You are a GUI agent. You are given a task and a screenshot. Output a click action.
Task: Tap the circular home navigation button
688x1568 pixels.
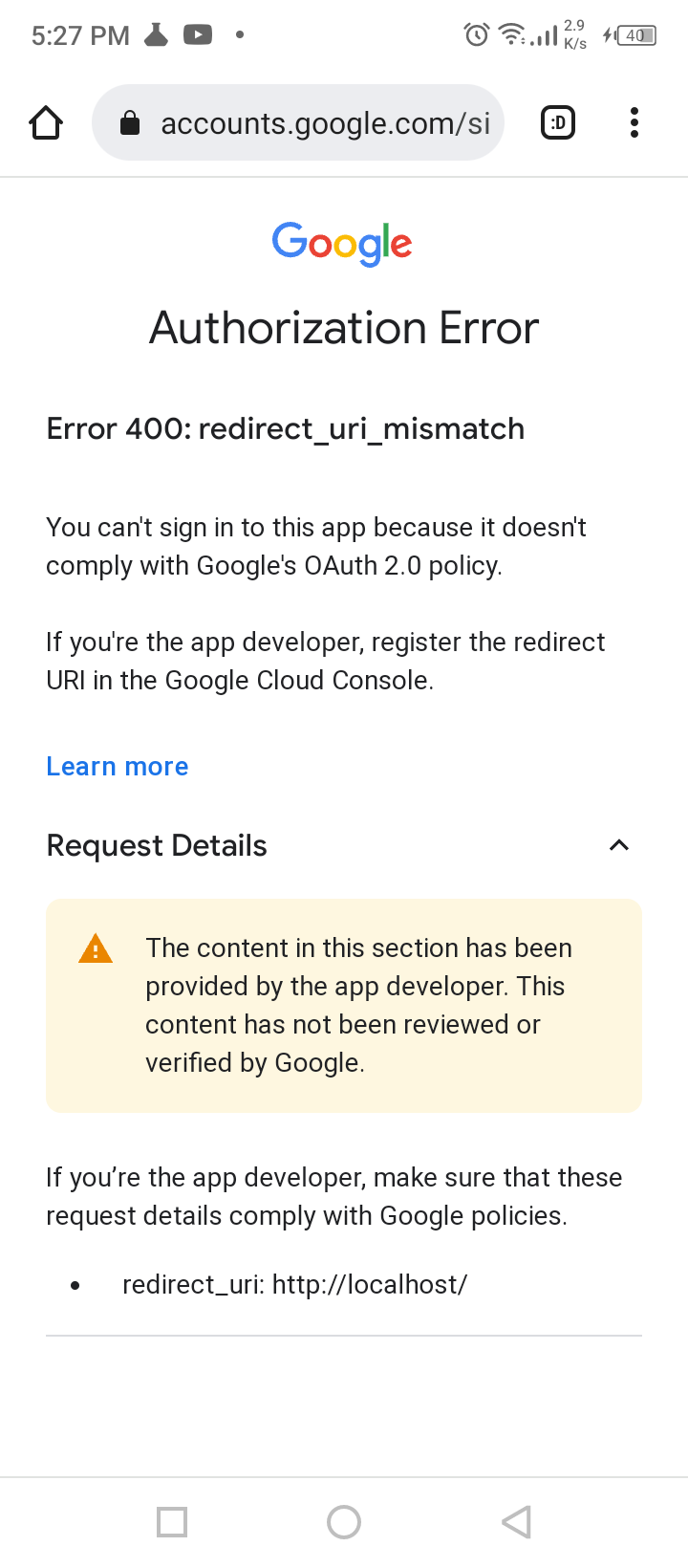click(344, 1521)
